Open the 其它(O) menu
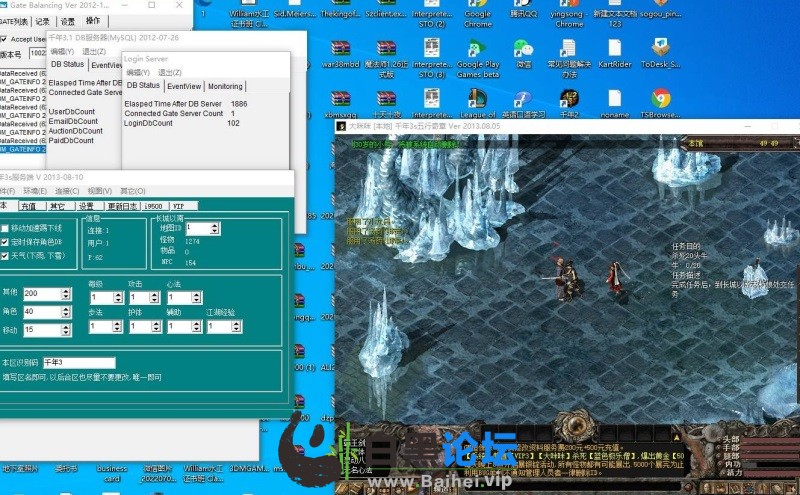This screenshot has width=800, height=495. click(133, 191)
